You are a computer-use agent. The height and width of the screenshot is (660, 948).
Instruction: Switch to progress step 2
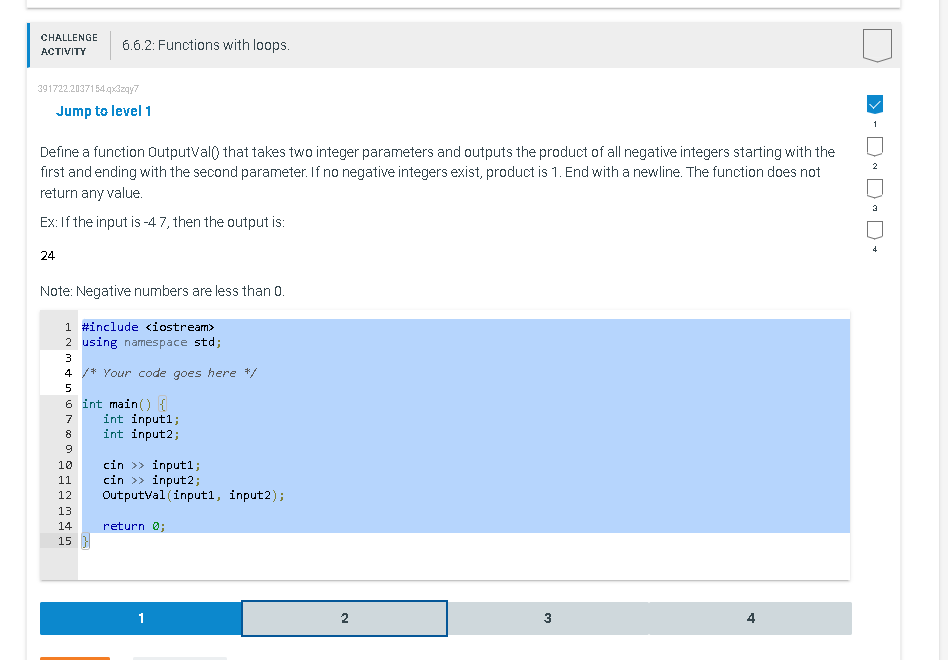(x=344, y=618)
